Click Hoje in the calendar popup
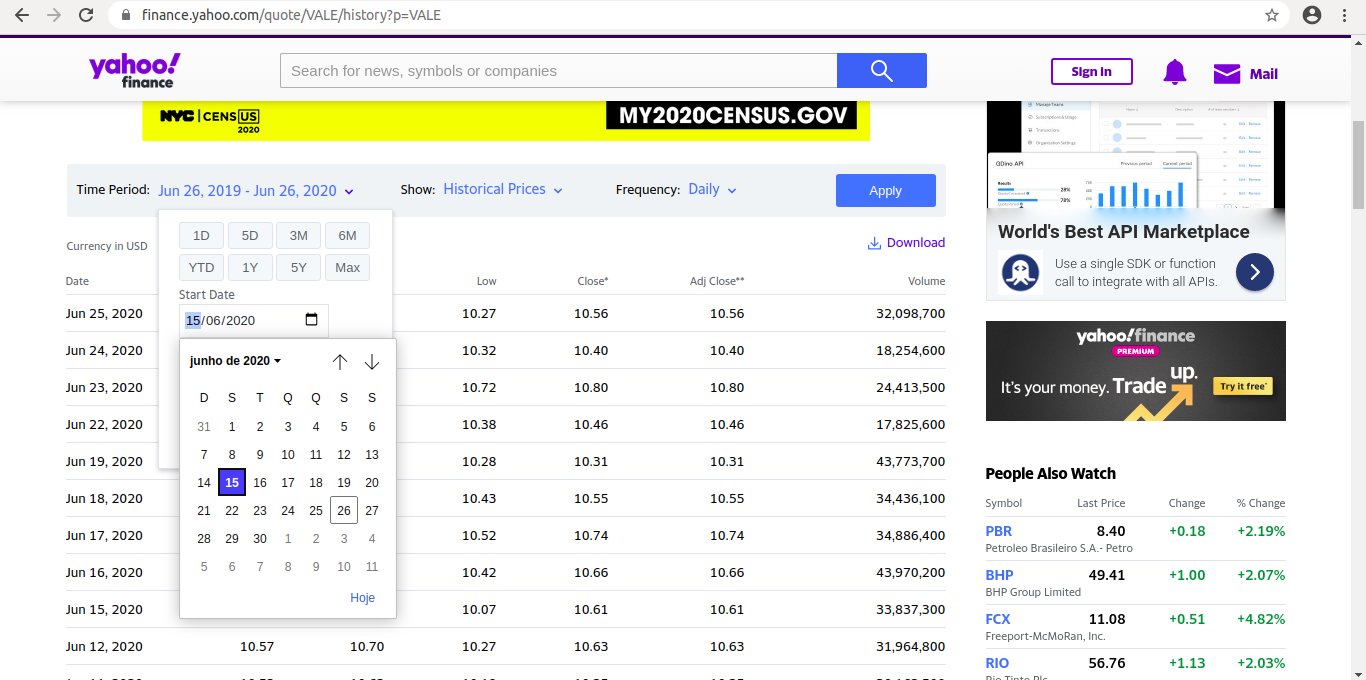This screenshot has width=1366, height=680. click(362, 597)
